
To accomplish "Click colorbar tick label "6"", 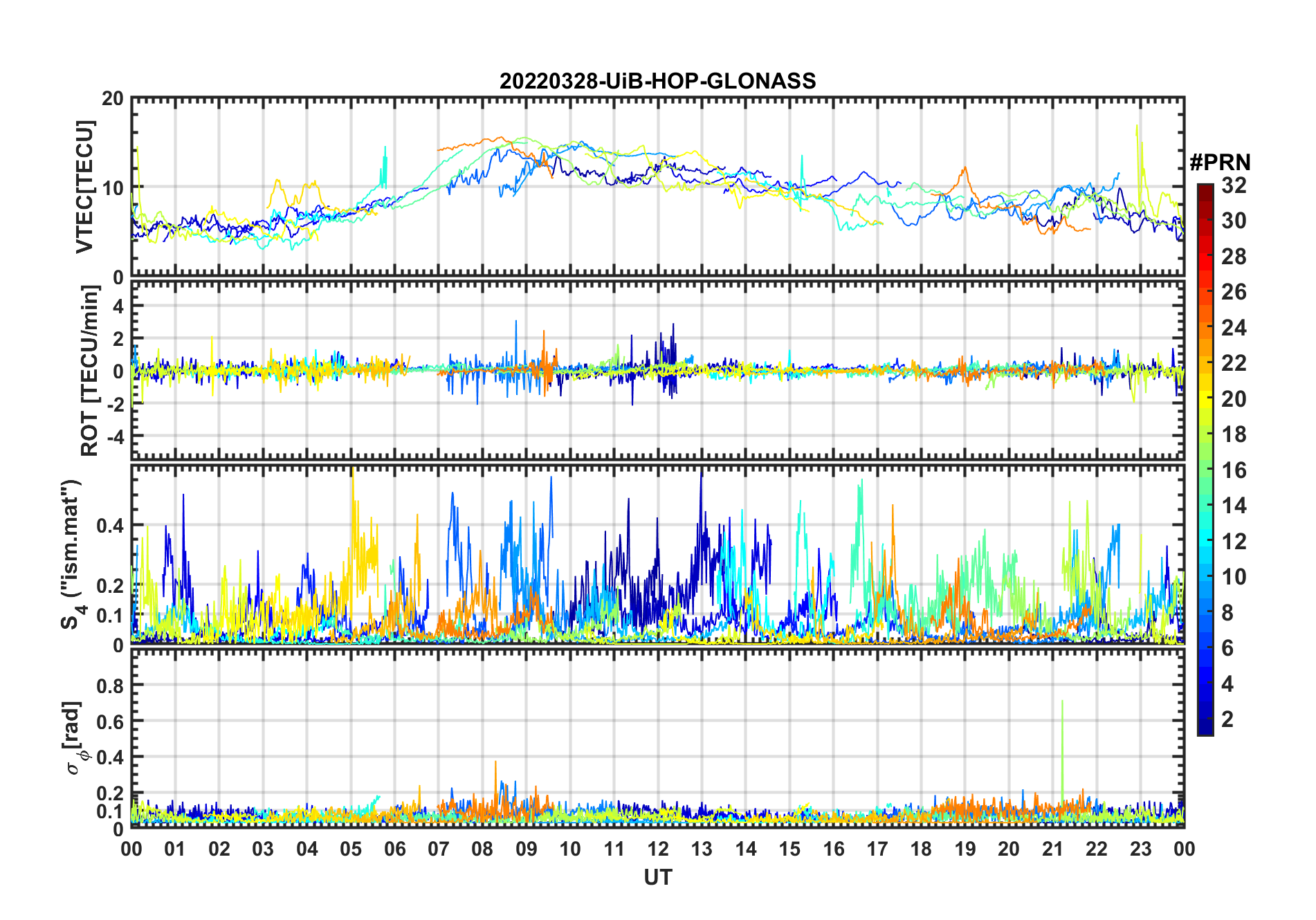I will point(1227,648).
